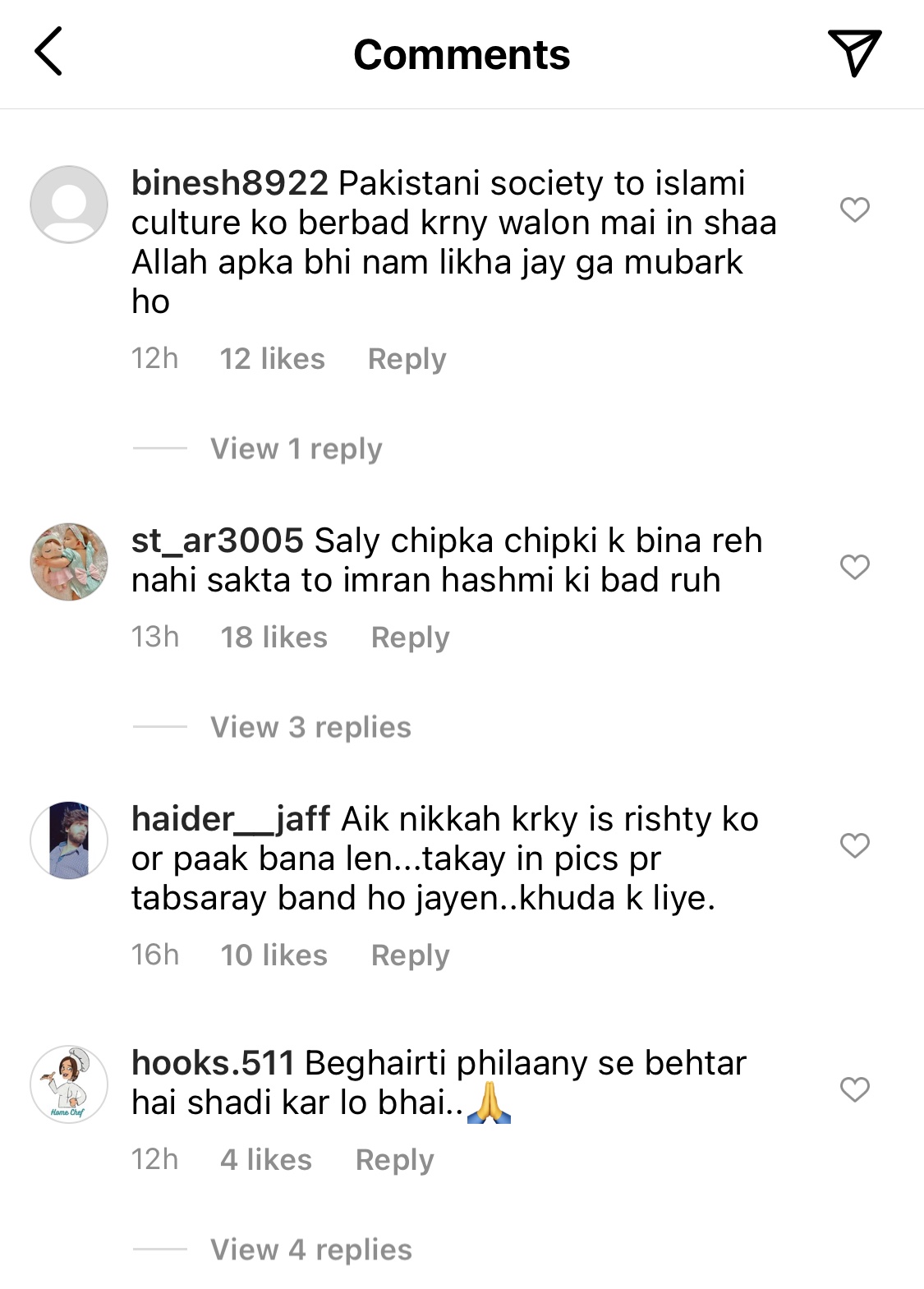Tap the back arrow icon
Image resolution: width=924 pixels, height=1289 pixels.
click(48, 51)
